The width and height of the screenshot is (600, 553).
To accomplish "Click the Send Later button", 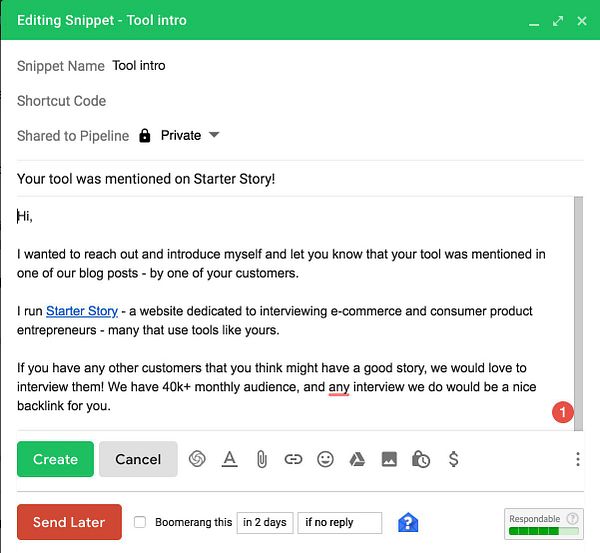I will click(69, 522).
